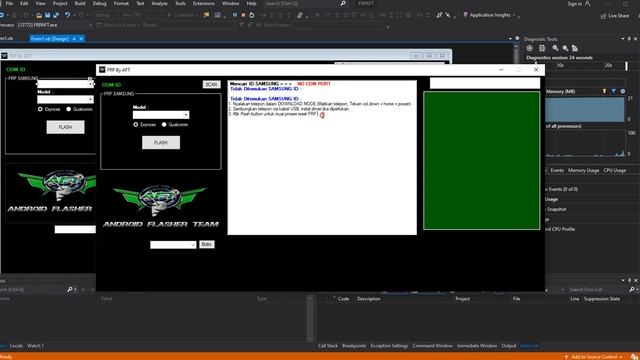Click the blue snapshot marker icon in Process Memory
640x360 pixels.
[x=613, y=91]
